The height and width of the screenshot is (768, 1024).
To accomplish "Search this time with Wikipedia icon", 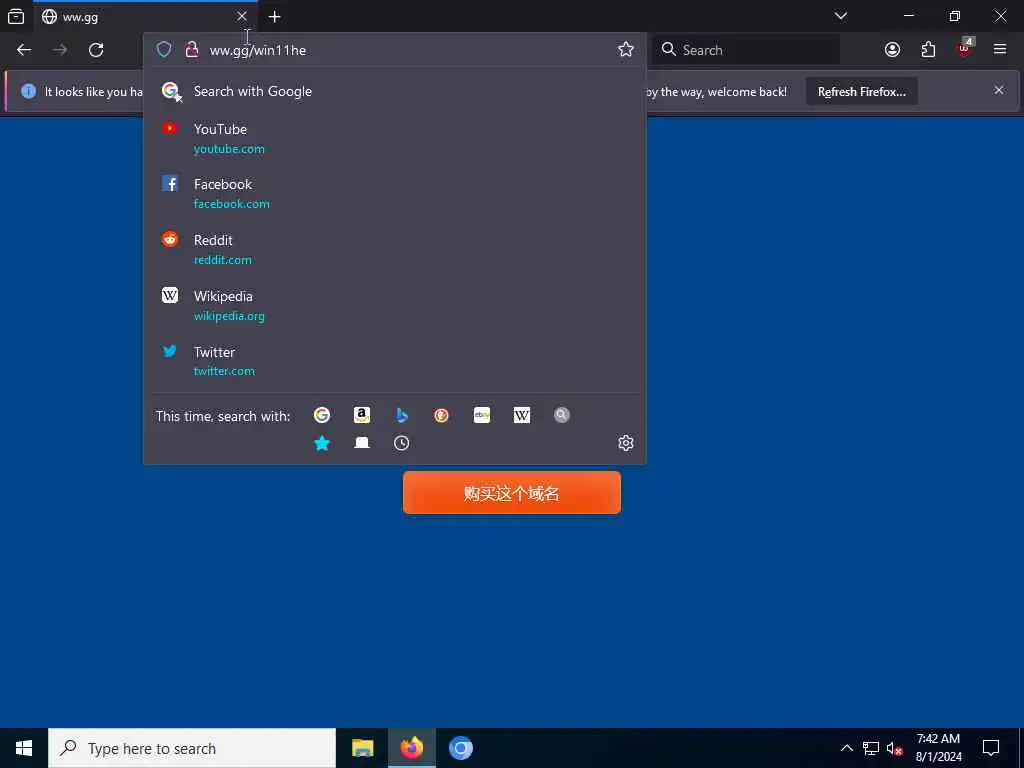I will click(x=522, y=415).
